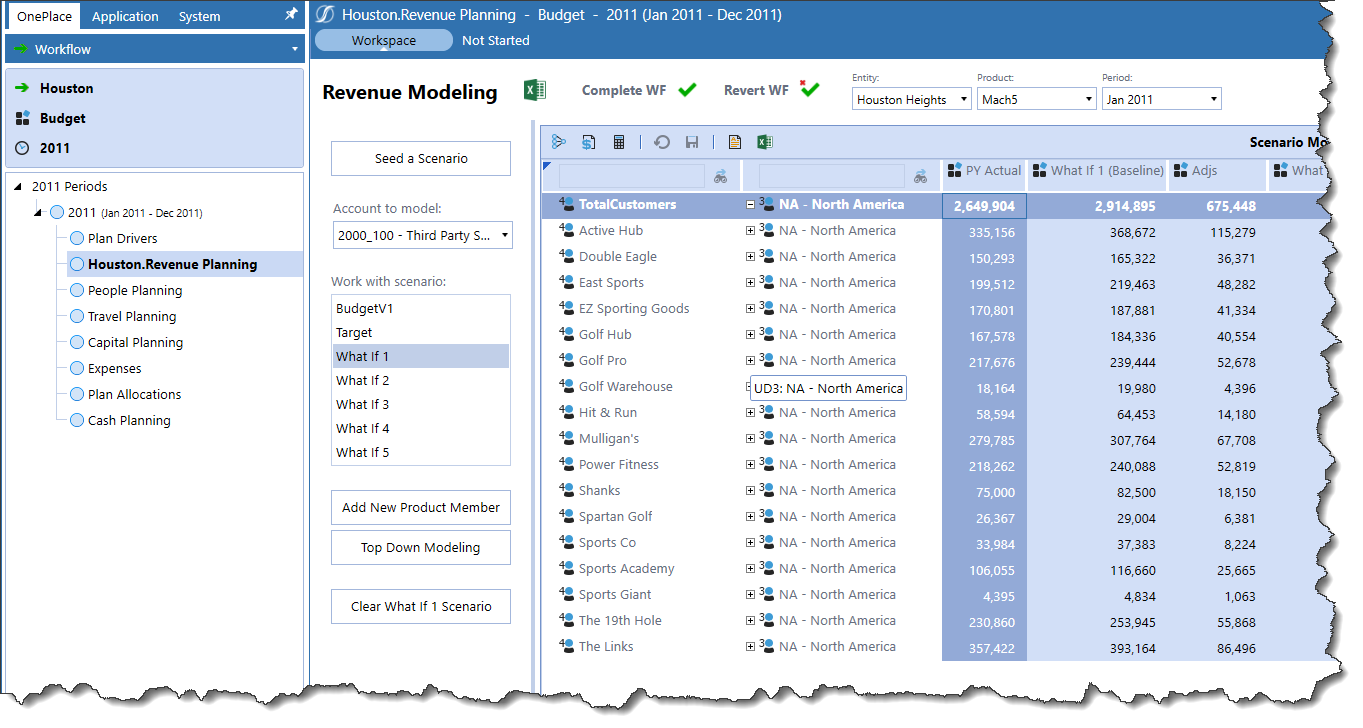Click the orange document icon in toolbar
The width and height of the screenshot is (1363, 728).
pyautogui.click(x=735, y=142)
